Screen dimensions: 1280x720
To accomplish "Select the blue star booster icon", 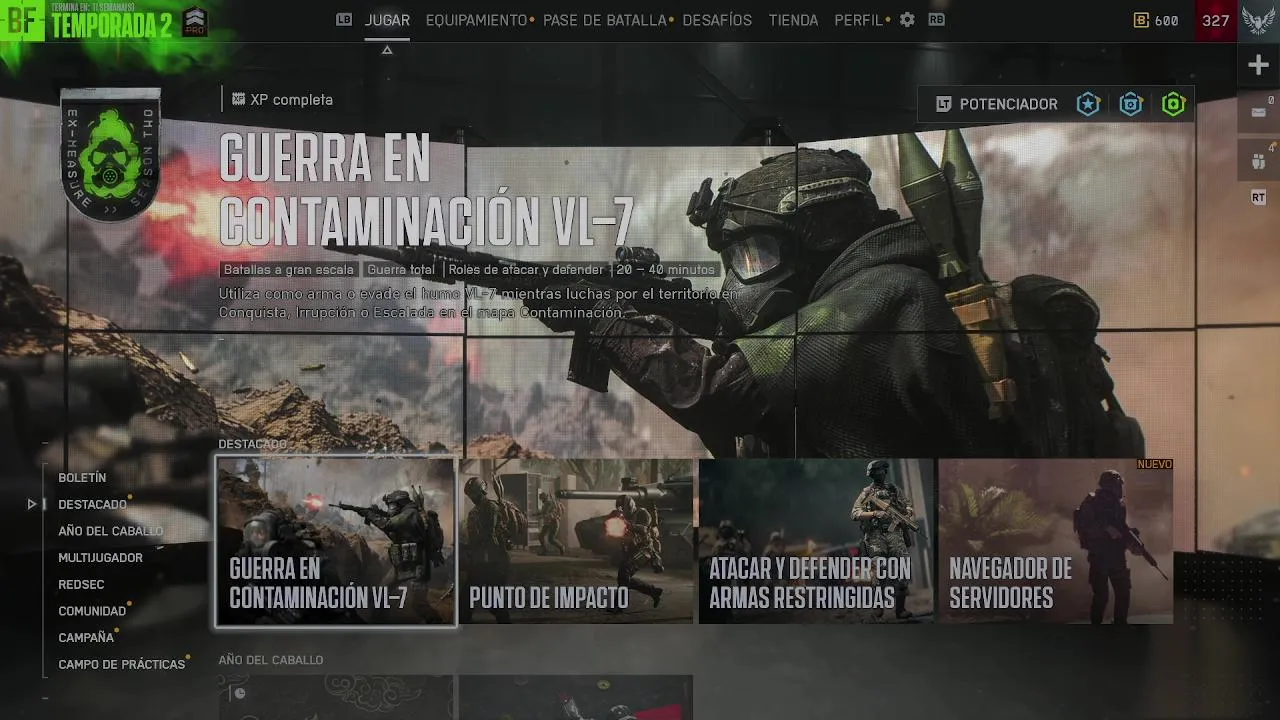I will pos(1088,104).
